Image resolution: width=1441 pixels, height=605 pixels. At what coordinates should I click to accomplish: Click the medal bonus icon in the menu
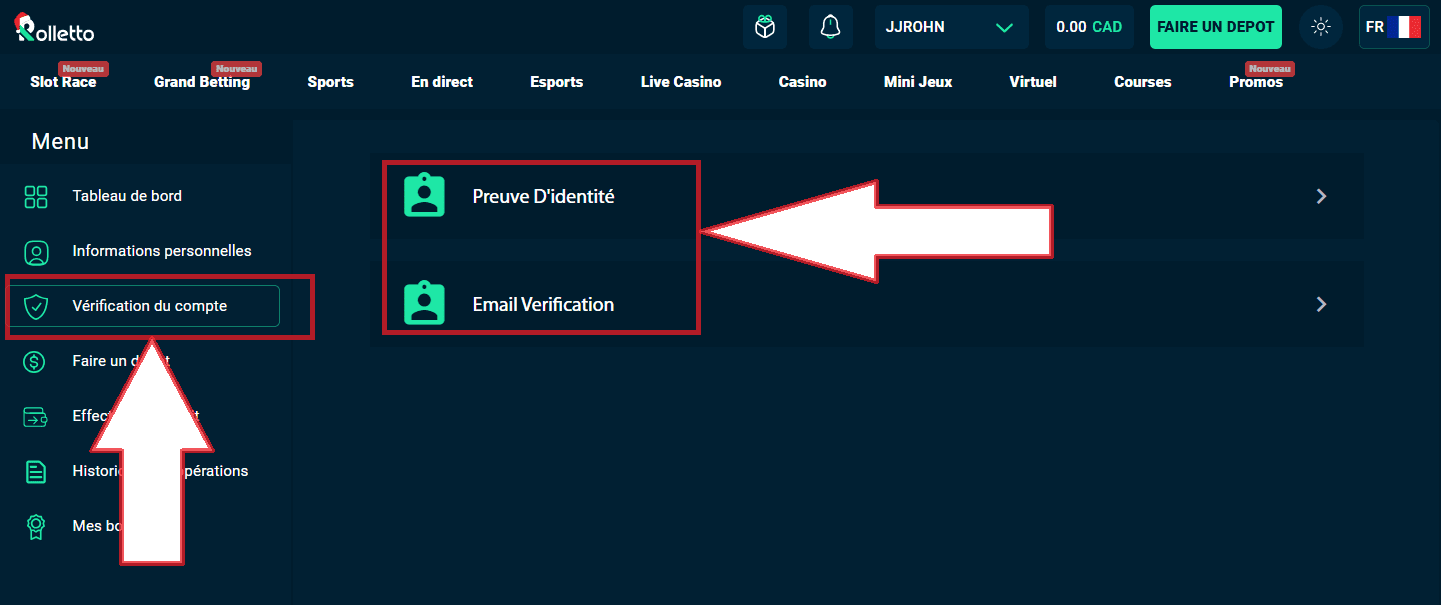tap(35, 527)
